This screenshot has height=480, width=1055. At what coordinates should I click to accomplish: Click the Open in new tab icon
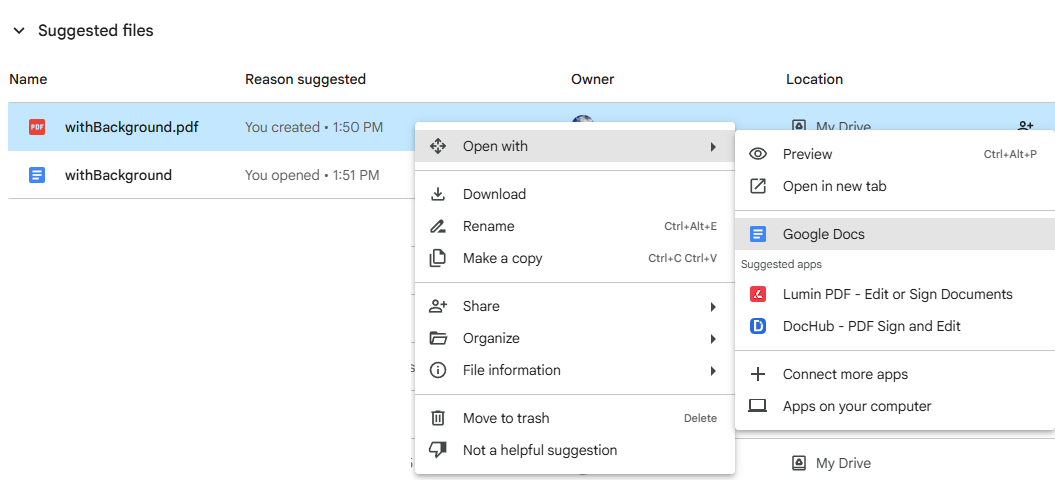tap(758, 186)
